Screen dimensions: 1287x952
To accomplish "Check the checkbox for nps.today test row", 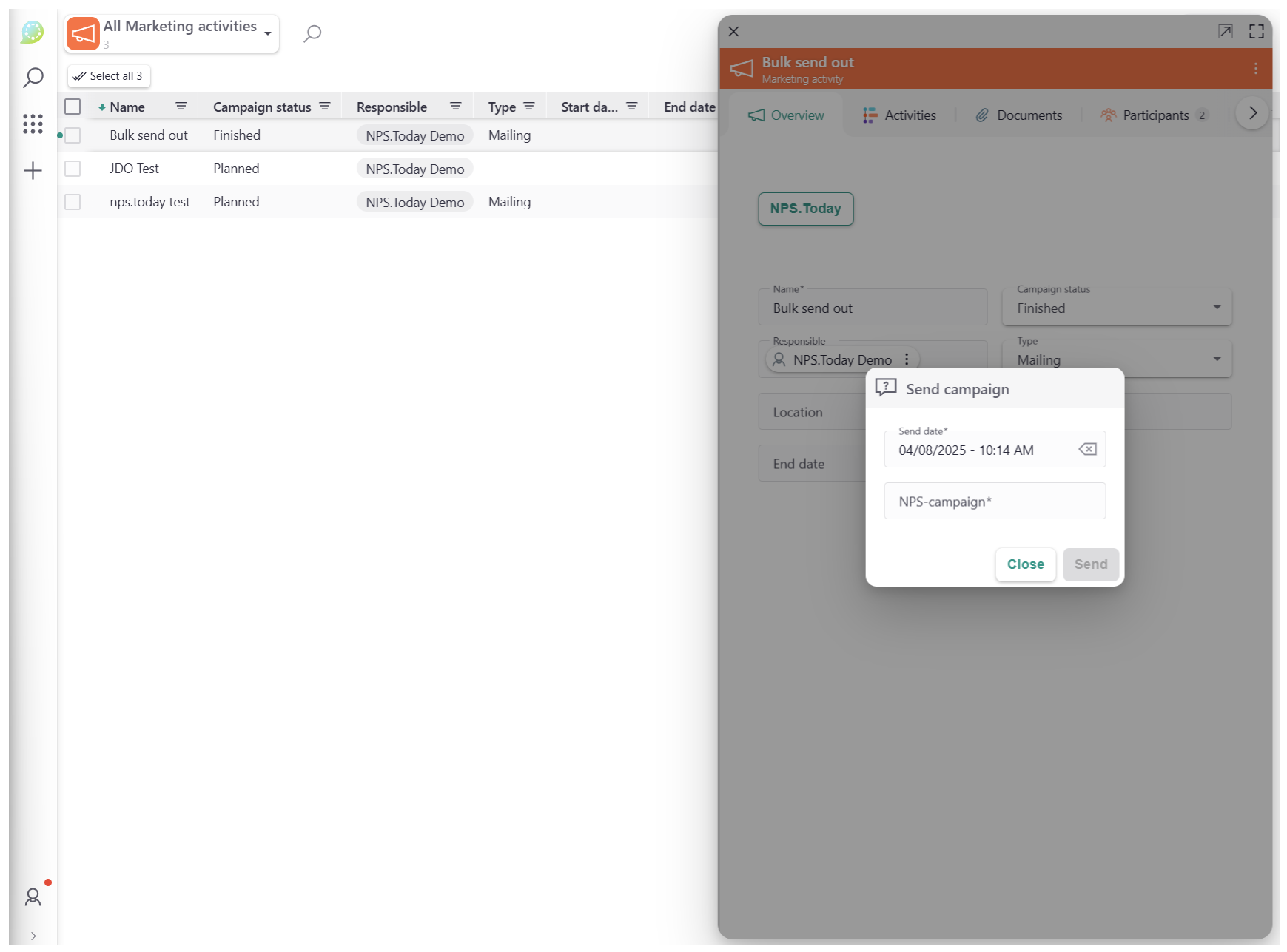I will click(x=73, y=201).
